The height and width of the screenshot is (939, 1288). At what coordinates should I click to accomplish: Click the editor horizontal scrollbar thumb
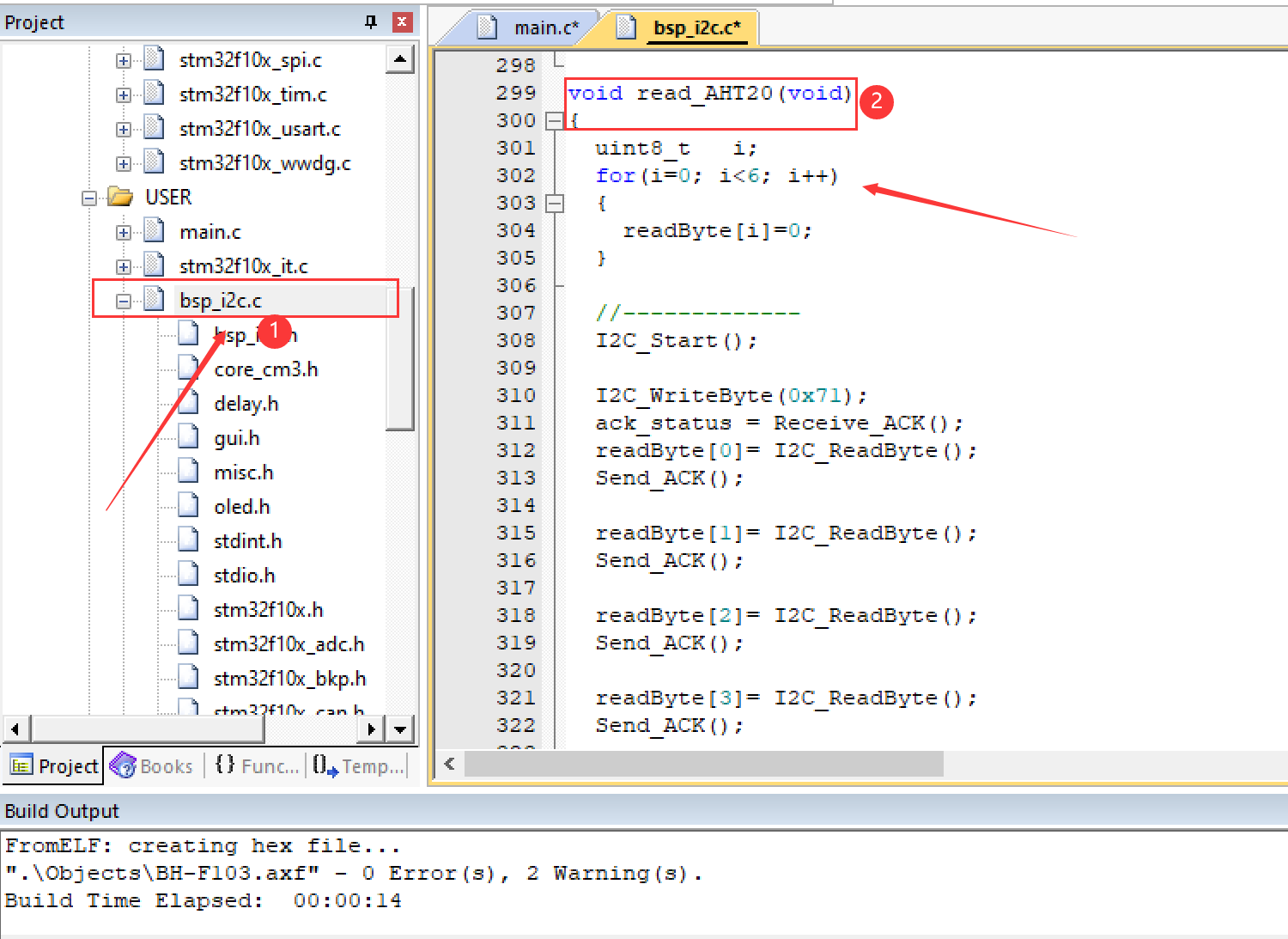704,763
